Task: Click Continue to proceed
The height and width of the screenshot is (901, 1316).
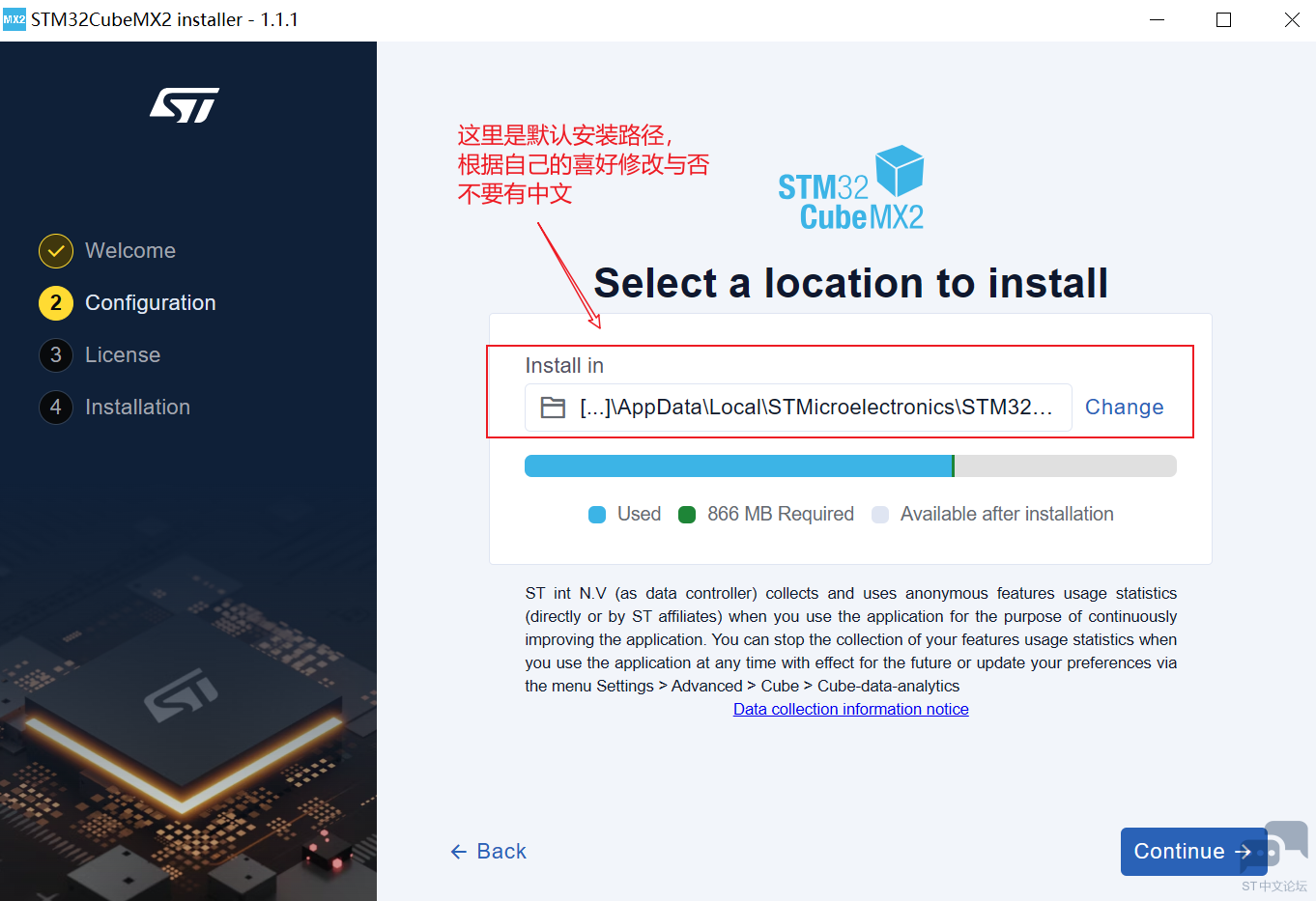Action: click(1194, 852)
